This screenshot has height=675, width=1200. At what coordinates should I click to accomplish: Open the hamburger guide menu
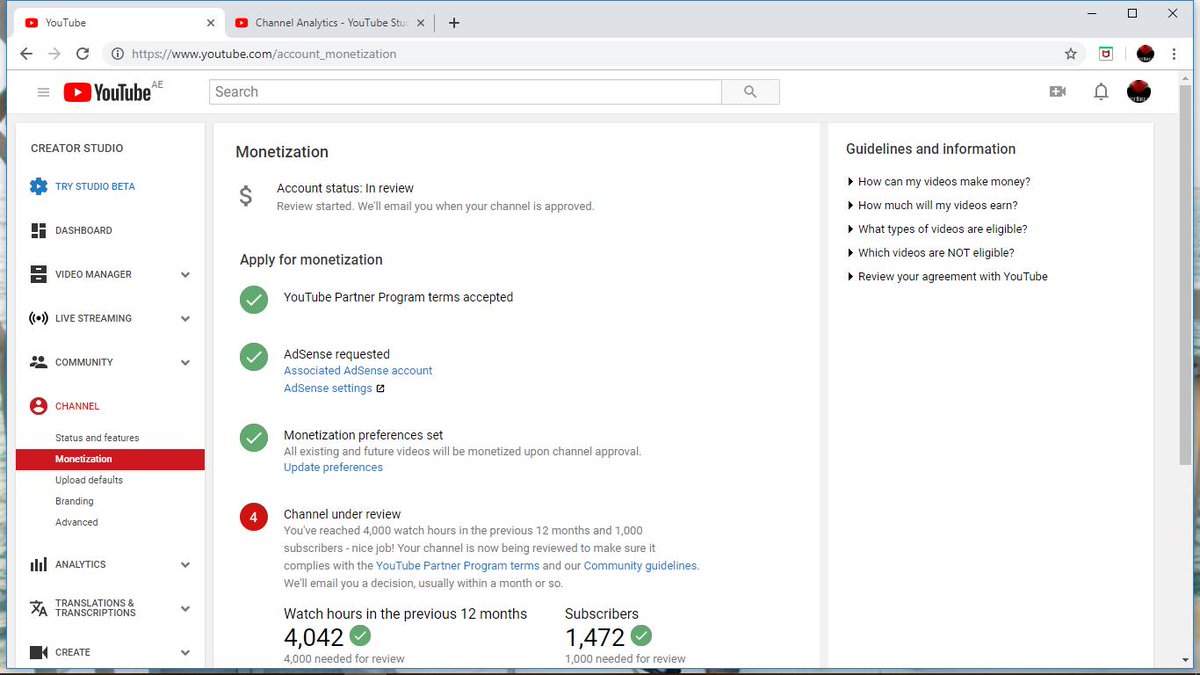(x=43, y=92)
